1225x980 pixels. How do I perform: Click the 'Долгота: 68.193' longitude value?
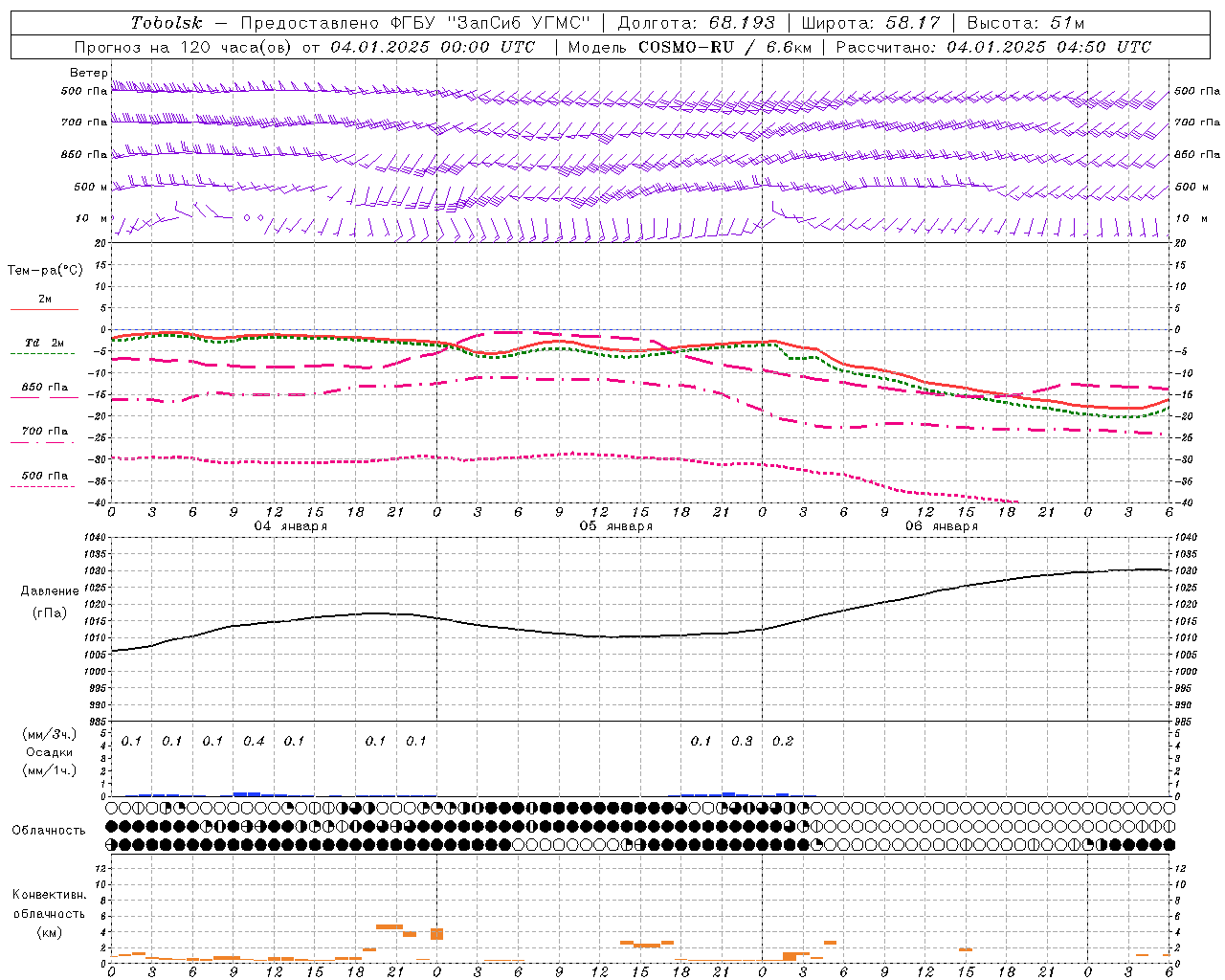tap(697, 23)
